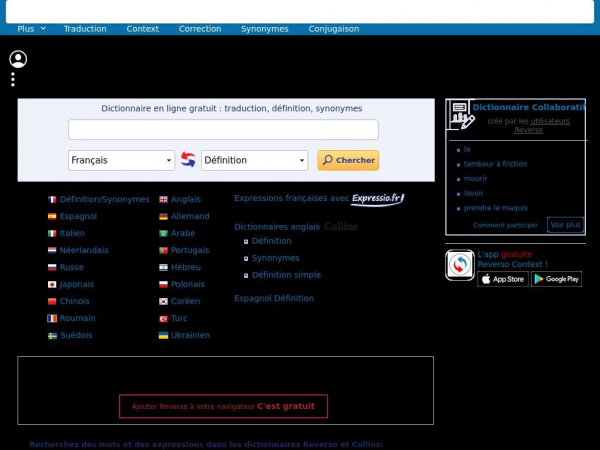Viewport: 600px width, 450px height.
Task: Open the Définition target dropdown
Action: coord(254,160)
